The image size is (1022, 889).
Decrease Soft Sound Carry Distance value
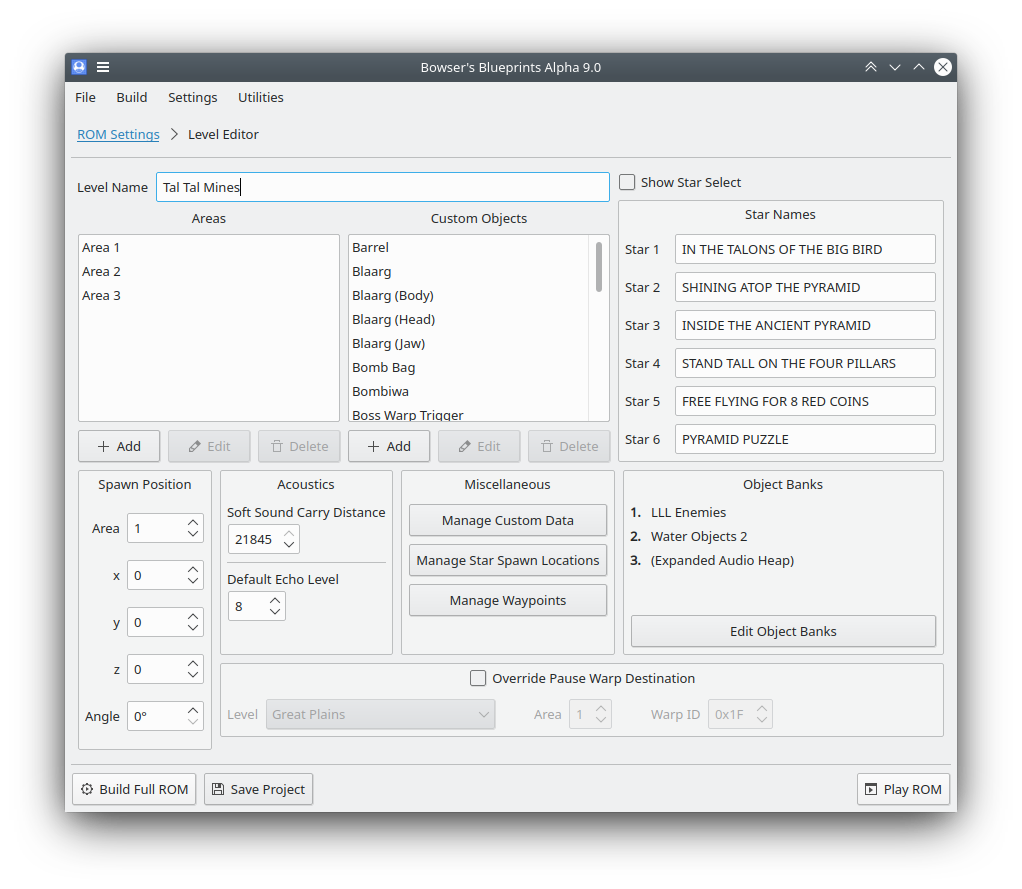pyautogui.click(x=289, y=545)
